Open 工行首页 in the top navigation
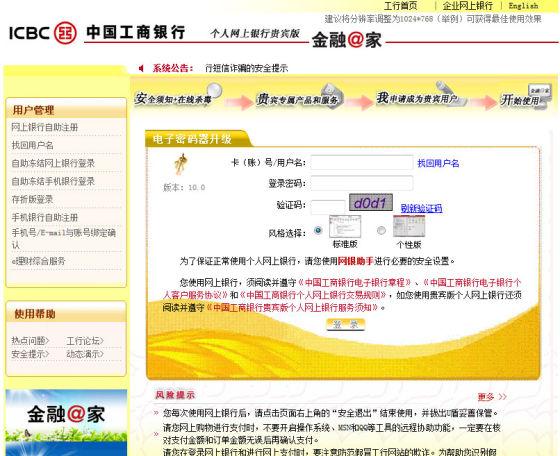Screen dimensions: 560x456 [x=400, y=6]
